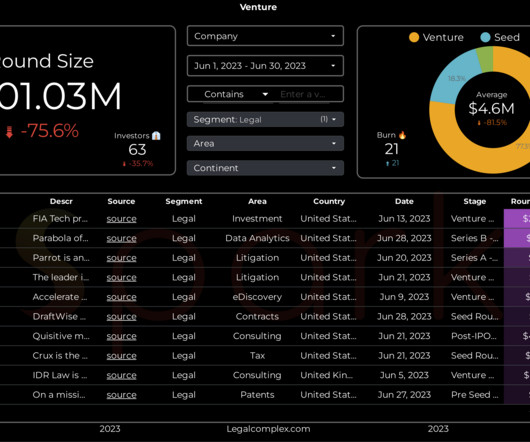Image resolution: width=530 pixels, height=442 pixels.
Task: Click the blue Seed donut chart segment
Action: pyautogui.click(x=453, y=79)
